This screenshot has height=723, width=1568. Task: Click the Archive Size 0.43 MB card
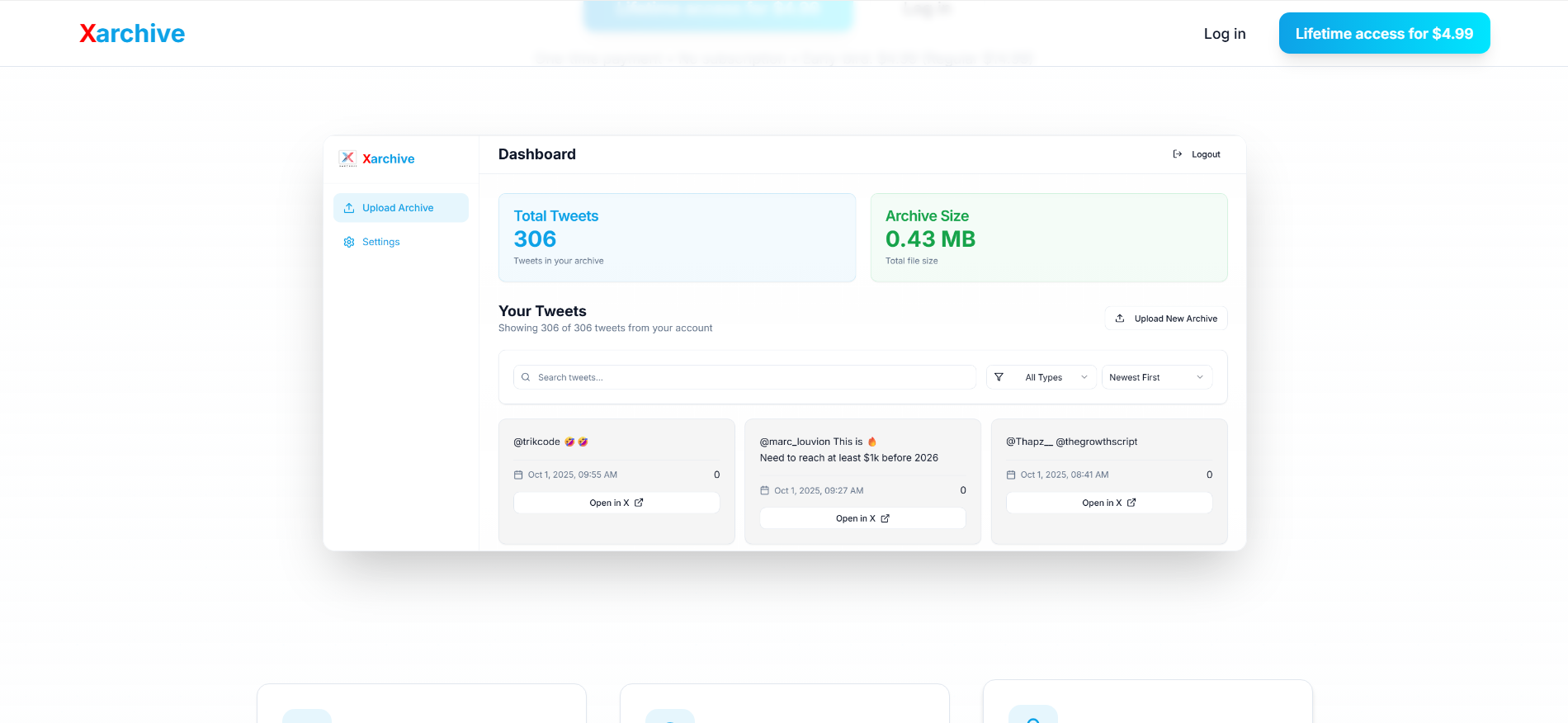pyautogui.click(x=1049, y=238)
